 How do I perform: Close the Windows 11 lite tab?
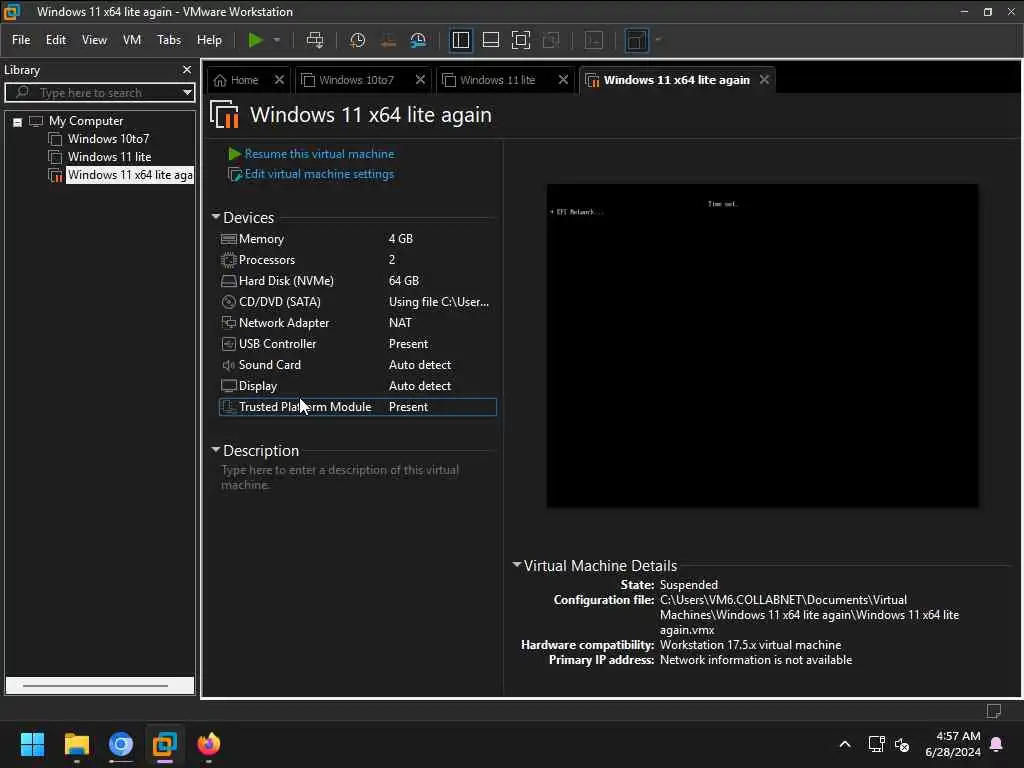click(x=564, y=80)
